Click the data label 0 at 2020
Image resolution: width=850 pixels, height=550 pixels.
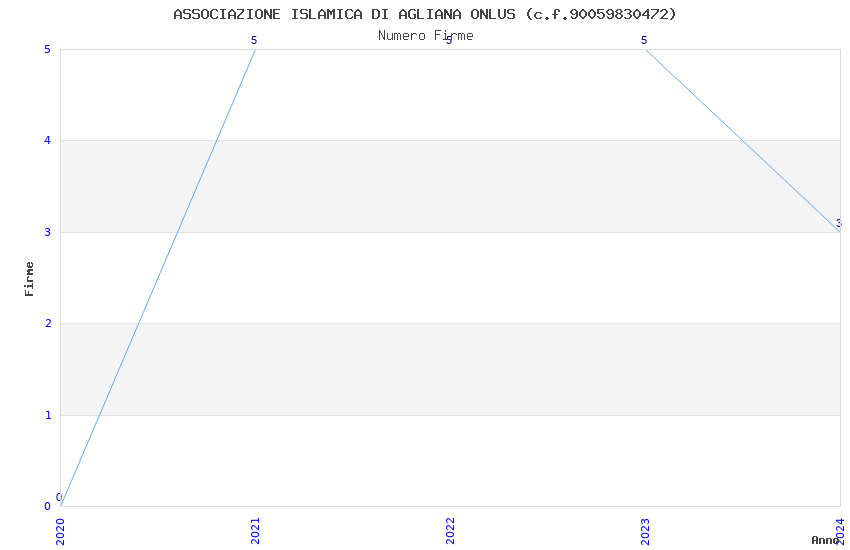point(59,497)
